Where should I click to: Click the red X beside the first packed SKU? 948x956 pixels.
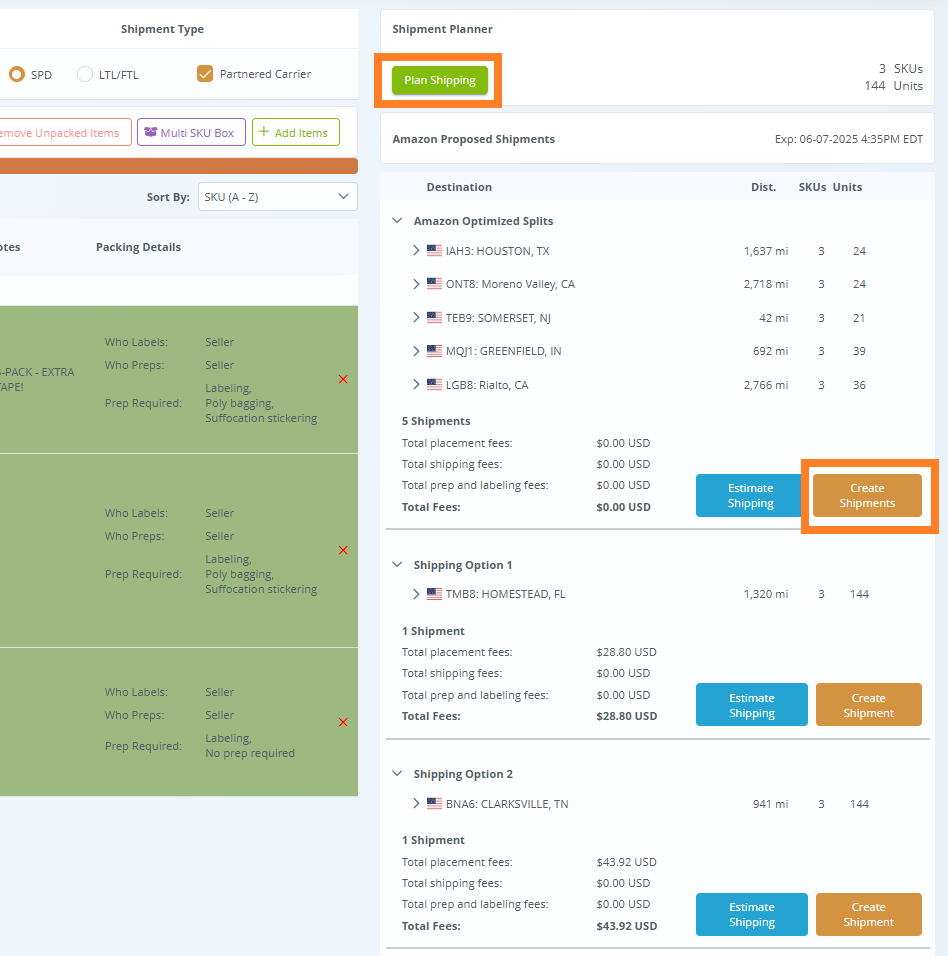click(x=343, y=379)
